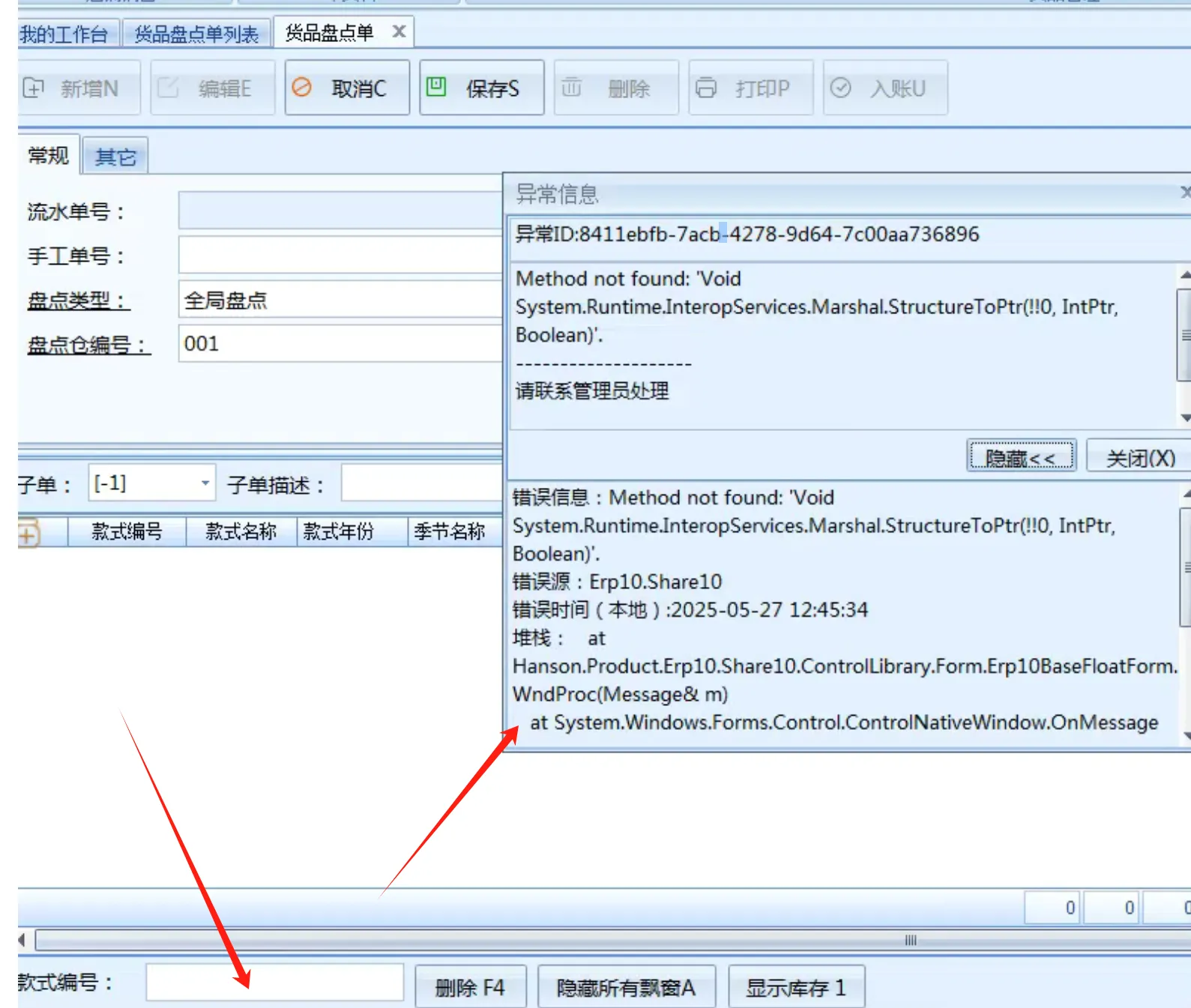Image resolution: width=1191 pixels, height=1008 pixels.
Task: Click the 删除 F4 button
Action: pos(470,987)
